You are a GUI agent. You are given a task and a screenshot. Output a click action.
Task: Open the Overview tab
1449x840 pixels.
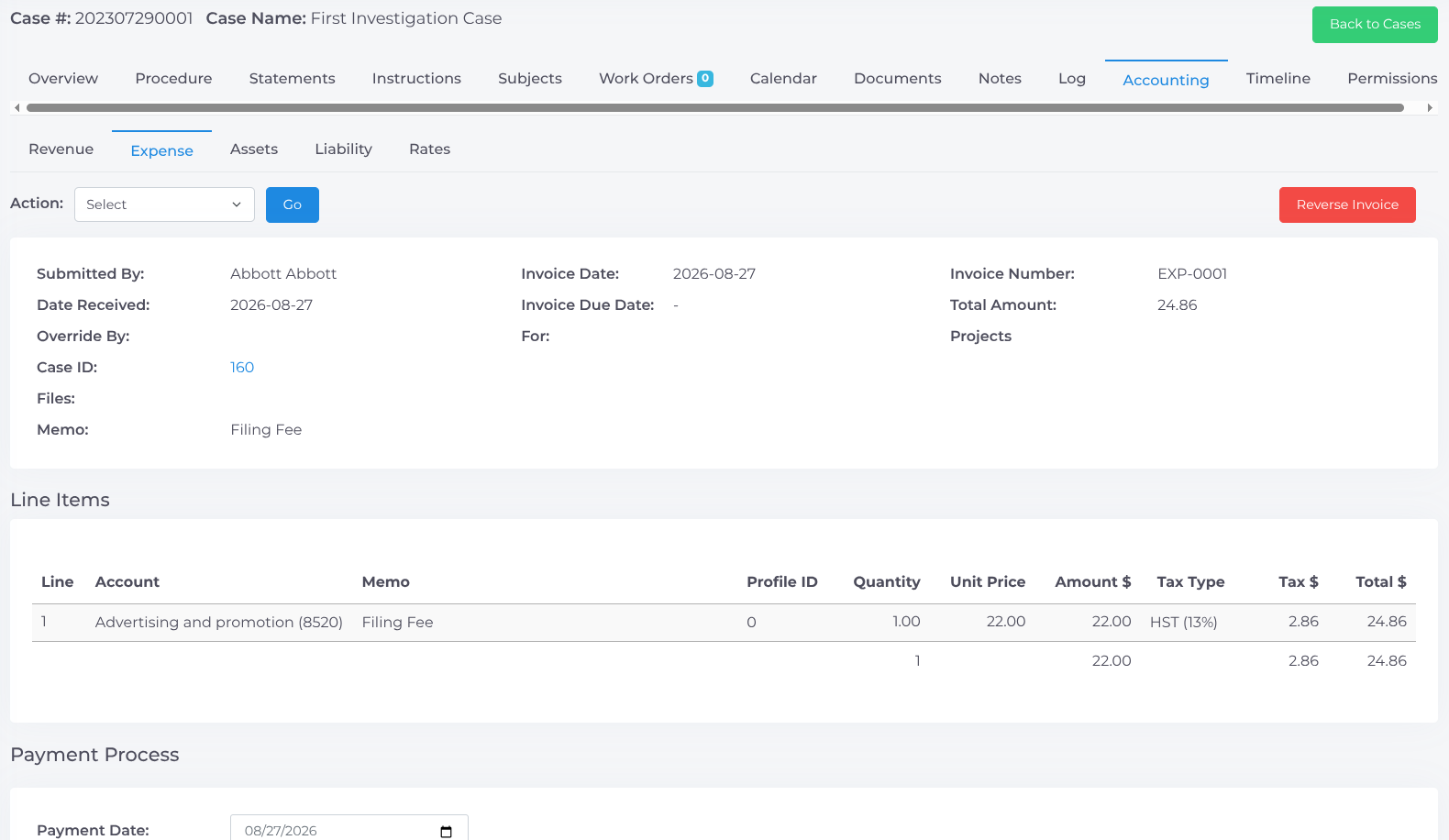click(63, 79)
